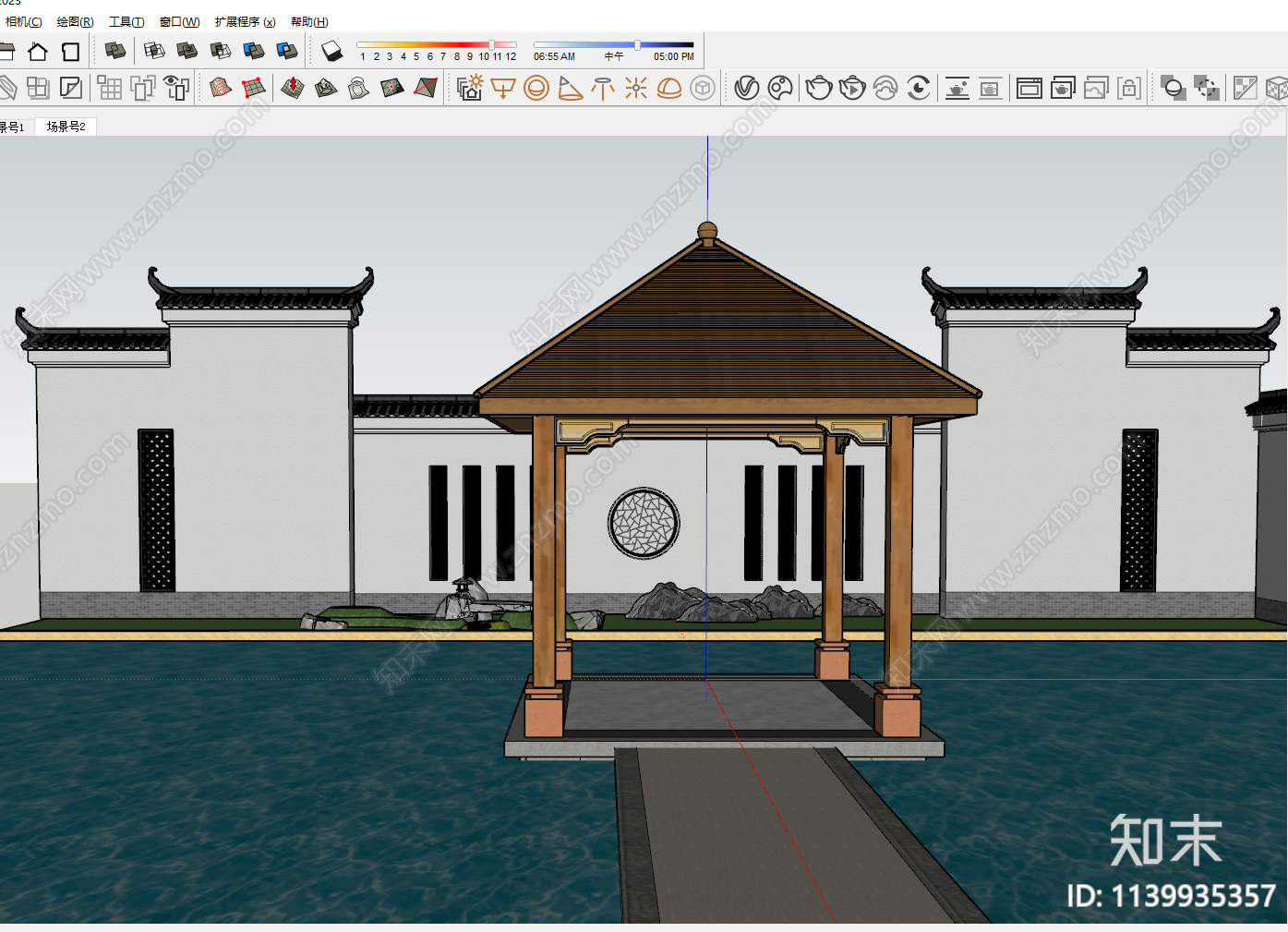The height and width of the screenshot is (932, 1288).
Task: Select V-Ray dome light tool
Action: click(x=669, y=88)
